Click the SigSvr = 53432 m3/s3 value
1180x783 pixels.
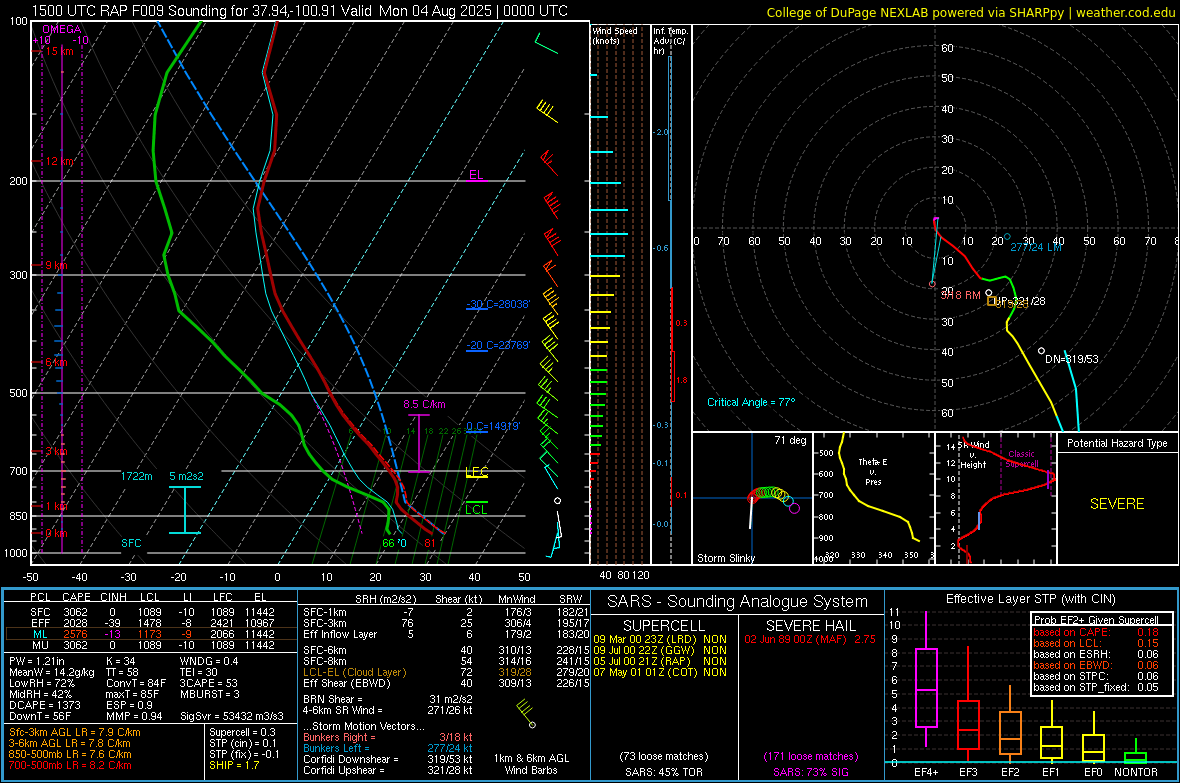click(x=232, y=716)
